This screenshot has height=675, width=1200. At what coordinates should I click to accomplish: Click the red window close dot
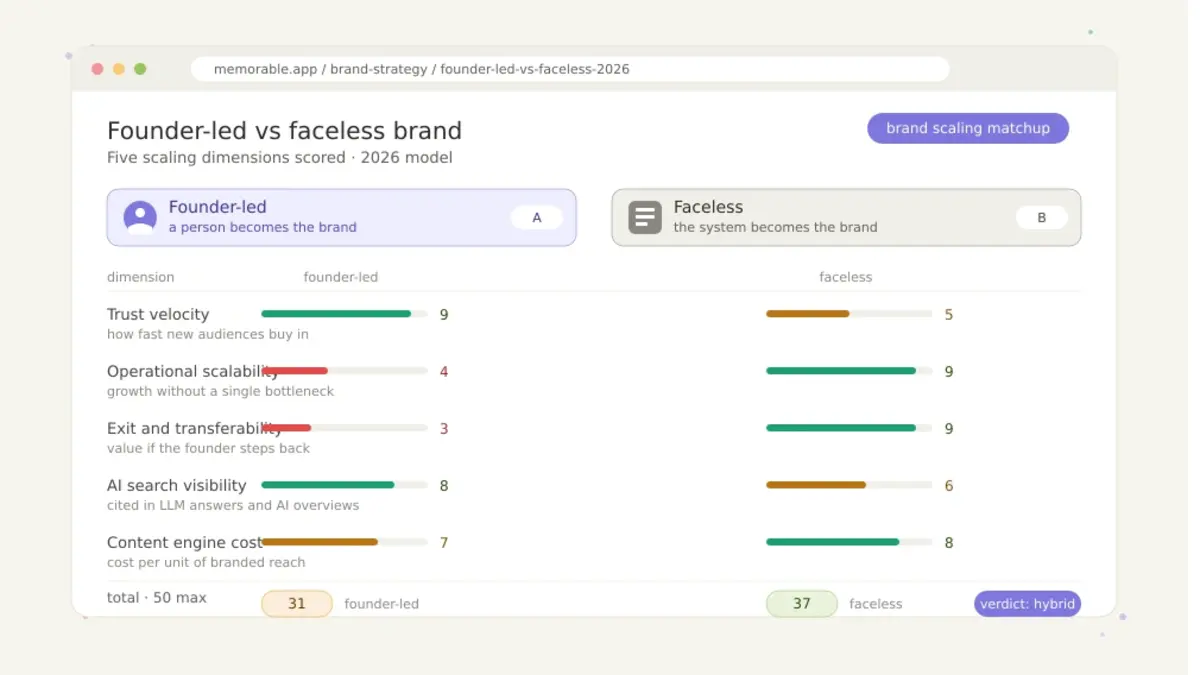(97, 69)
